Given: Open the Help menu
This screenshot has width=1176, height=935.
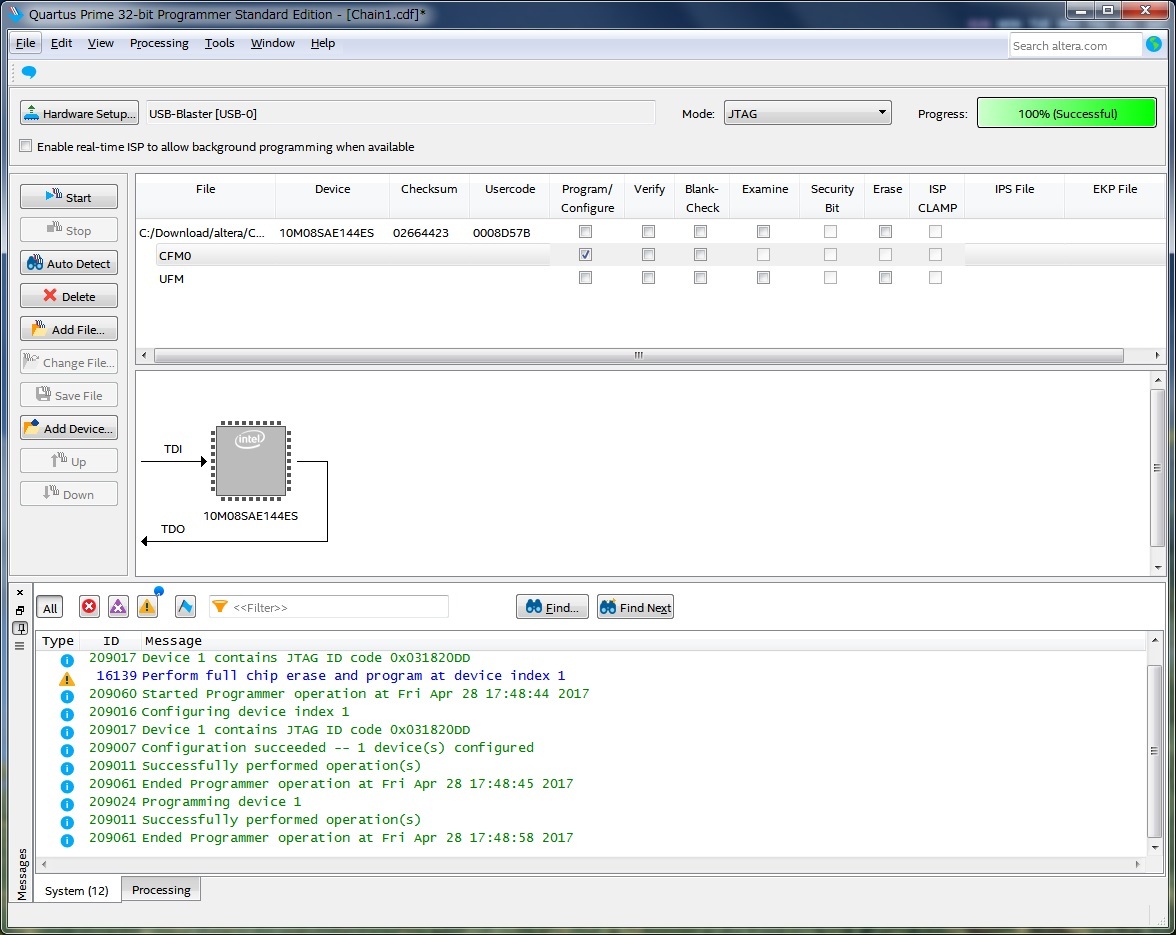Looking at the screenshot, I should 322,43.
